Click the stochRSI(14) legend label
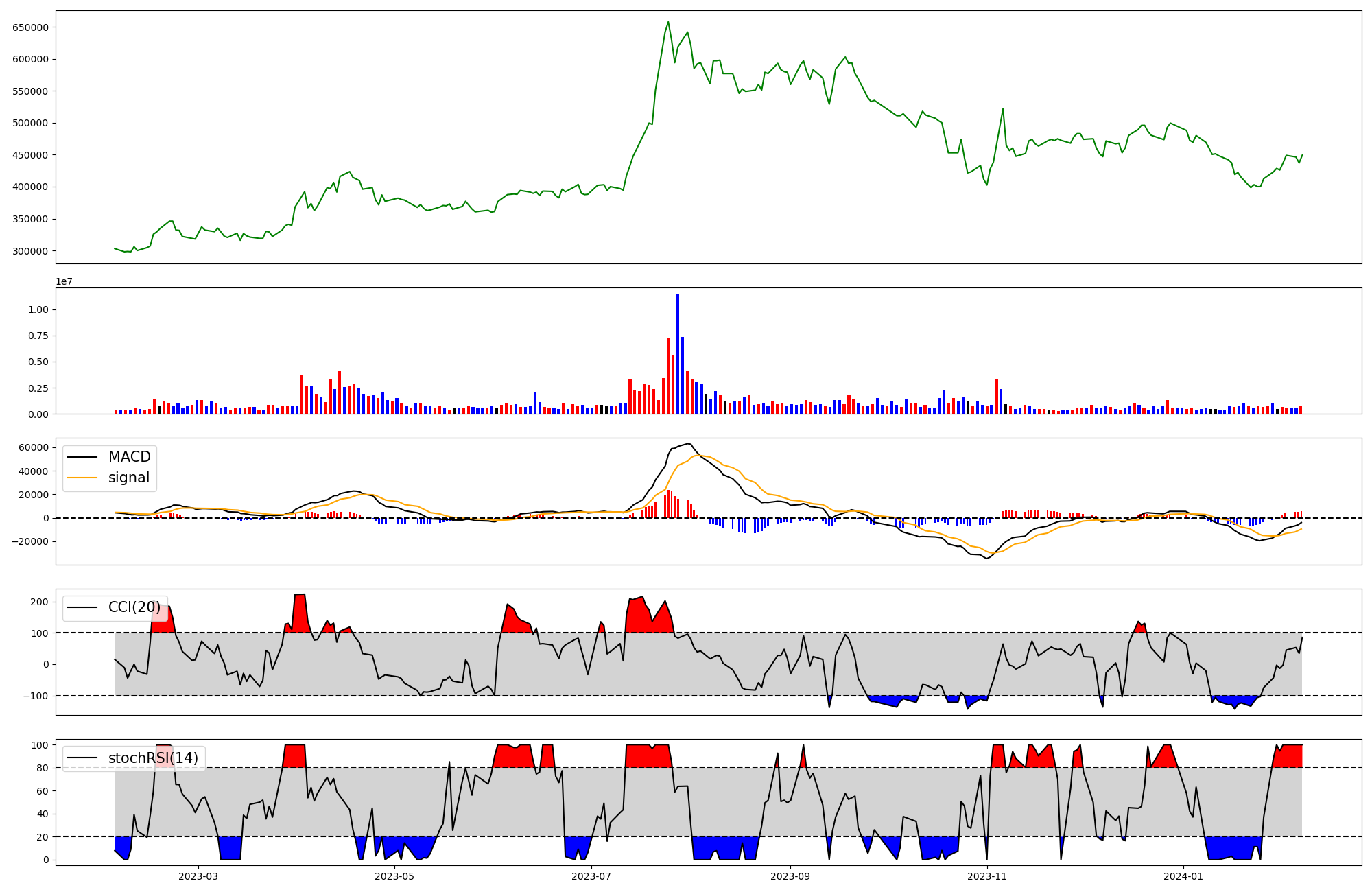This screenshot has height=892, width=1372. pyautogui.click(x=153, y=758)
